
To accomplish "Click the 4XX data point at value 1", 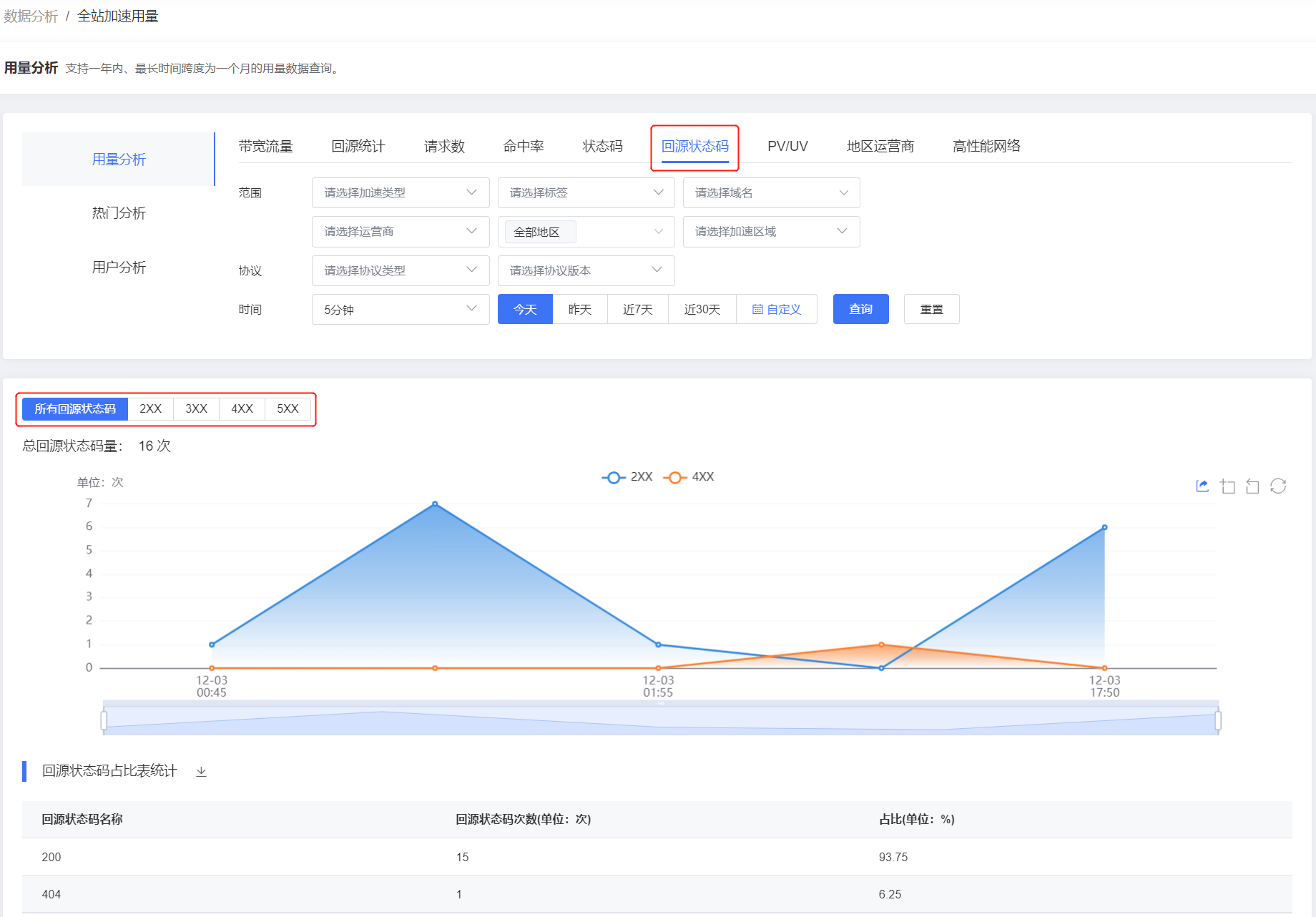I will [881, 644].
